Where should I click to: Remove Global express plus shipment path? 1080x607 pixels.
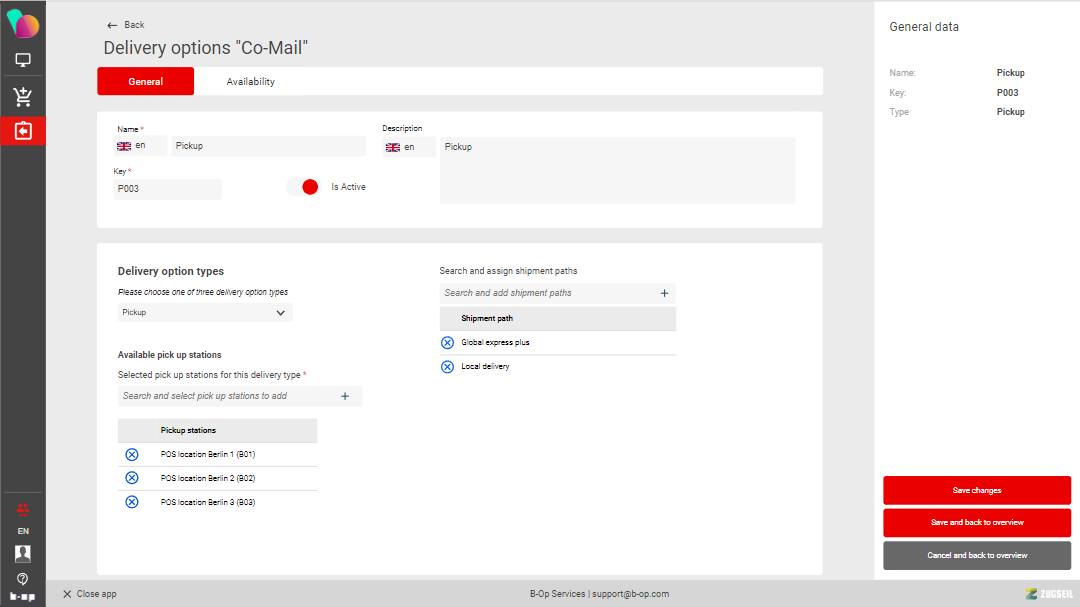pos(447,343)
